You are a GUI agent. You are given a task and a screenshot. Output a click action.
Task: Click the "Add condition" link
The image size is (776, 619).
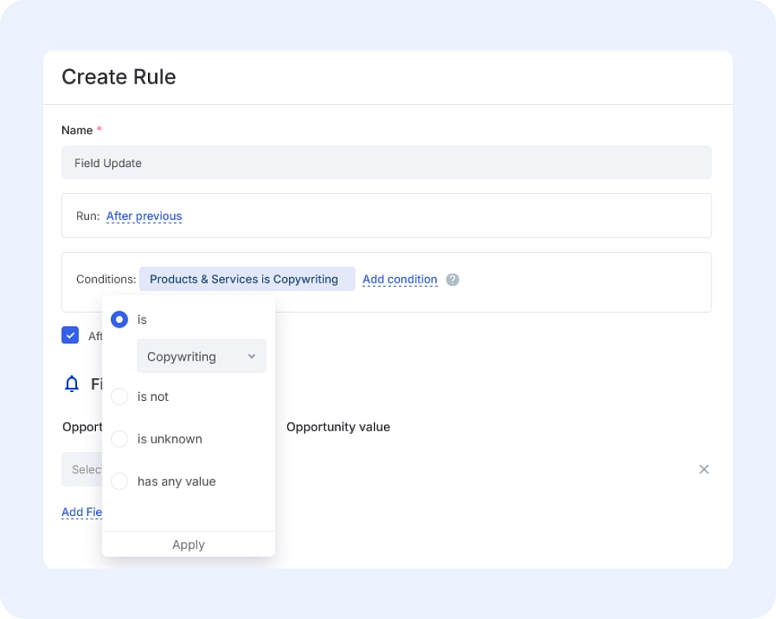click(x=399, y=280)
